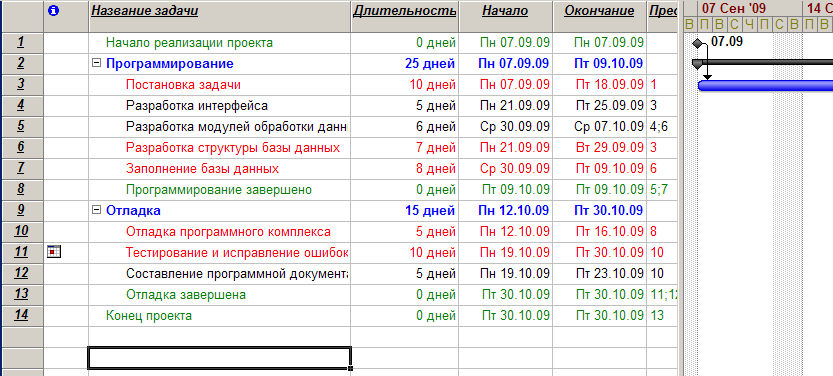Collapse the Программирование summary task
This screenshot has height=376, width=833.
click(96, 63)
